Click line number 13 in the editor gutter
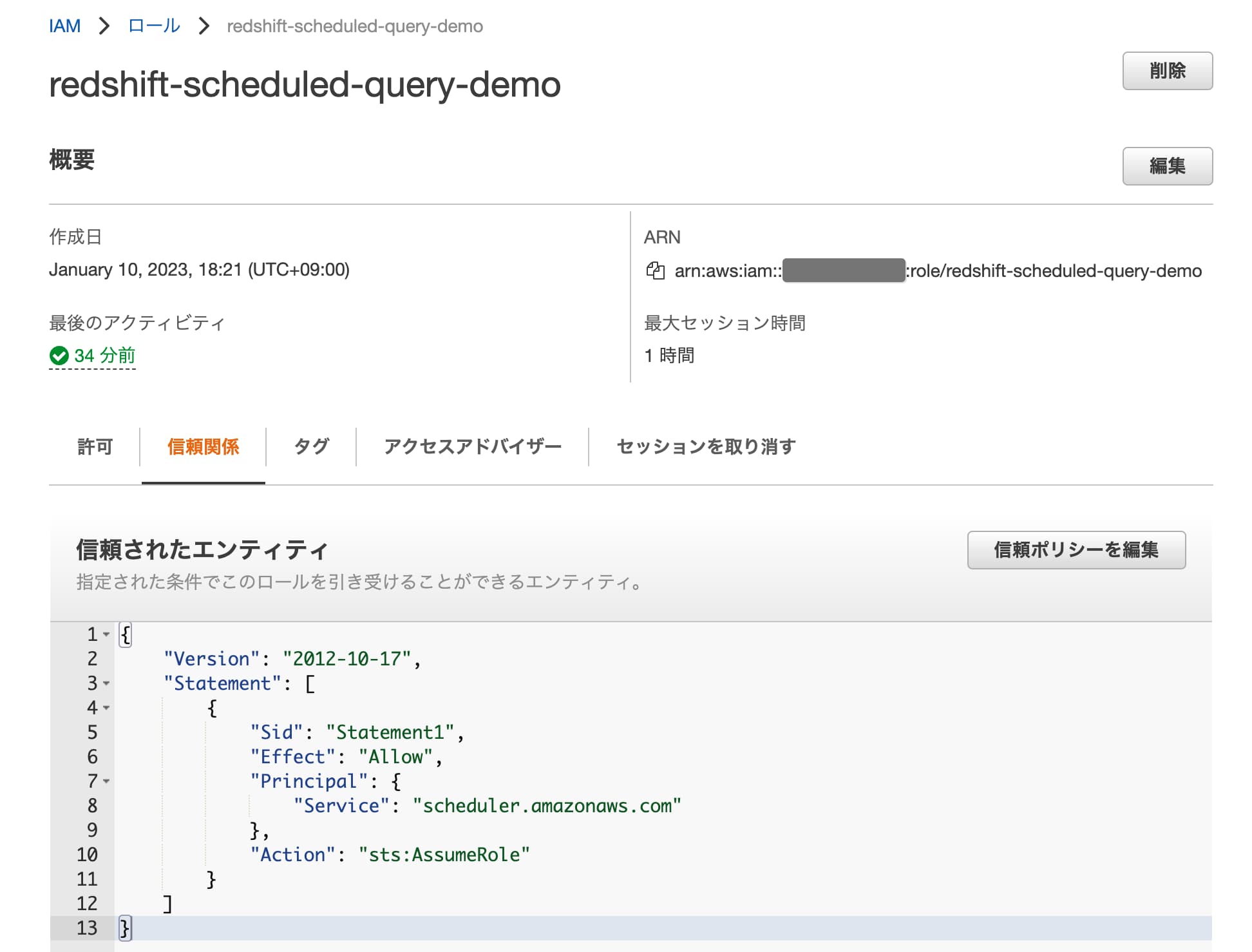This screenshot has width=1252, height=952. [x=87, y=928]
